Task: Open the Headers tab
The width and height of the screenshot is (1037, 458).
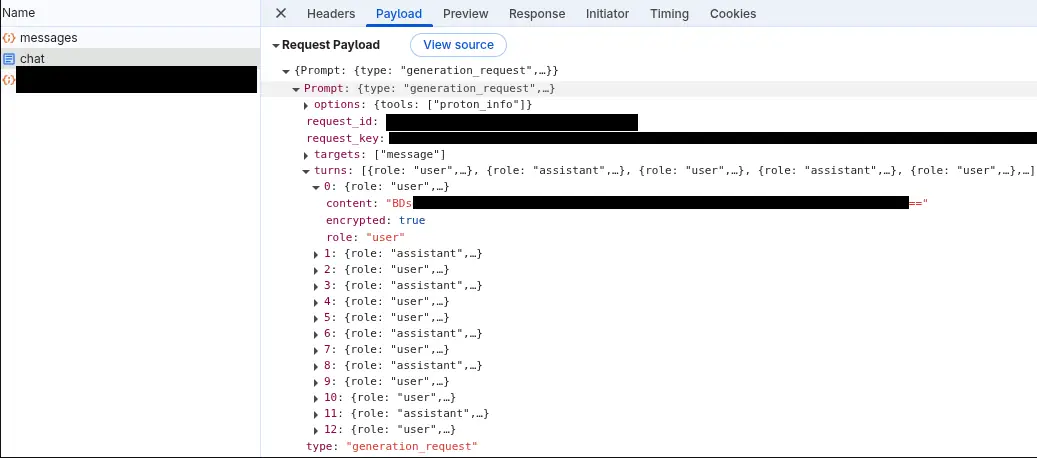Action: 331,14
